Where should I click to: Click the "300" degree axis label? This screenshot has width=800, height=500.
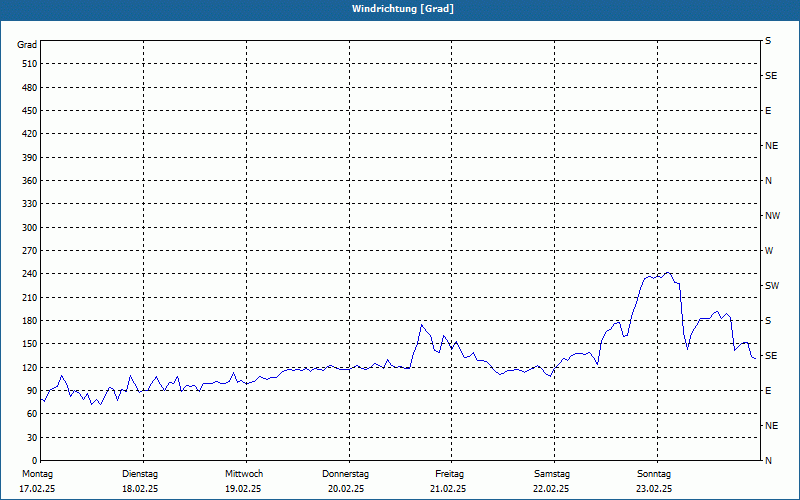(x=30, y=228)
